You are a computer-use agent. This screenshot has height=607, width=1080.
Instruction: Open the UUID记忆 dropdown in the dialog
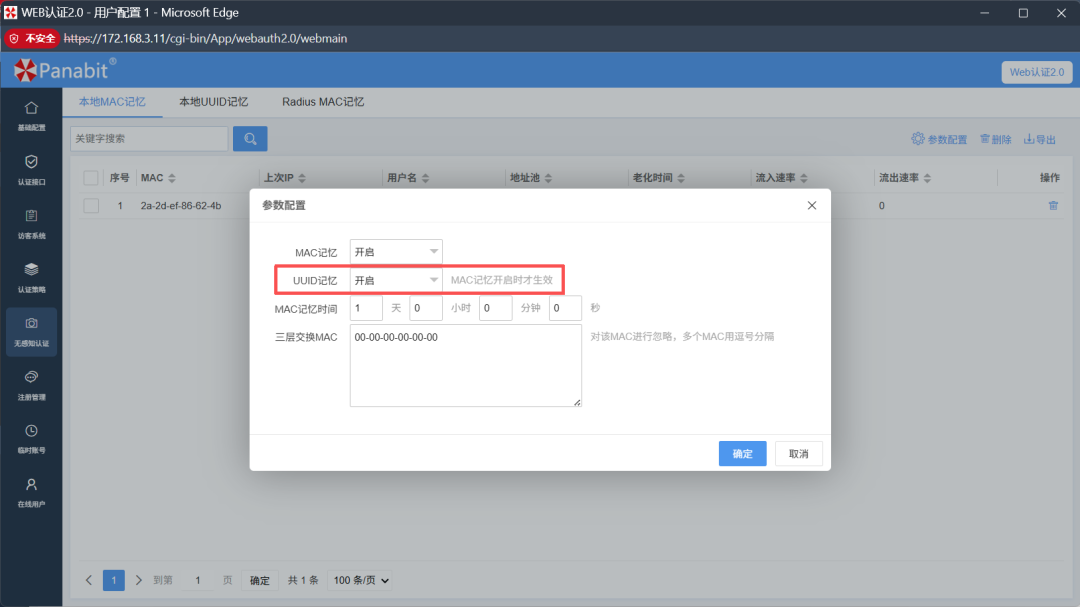pos(395,279)
